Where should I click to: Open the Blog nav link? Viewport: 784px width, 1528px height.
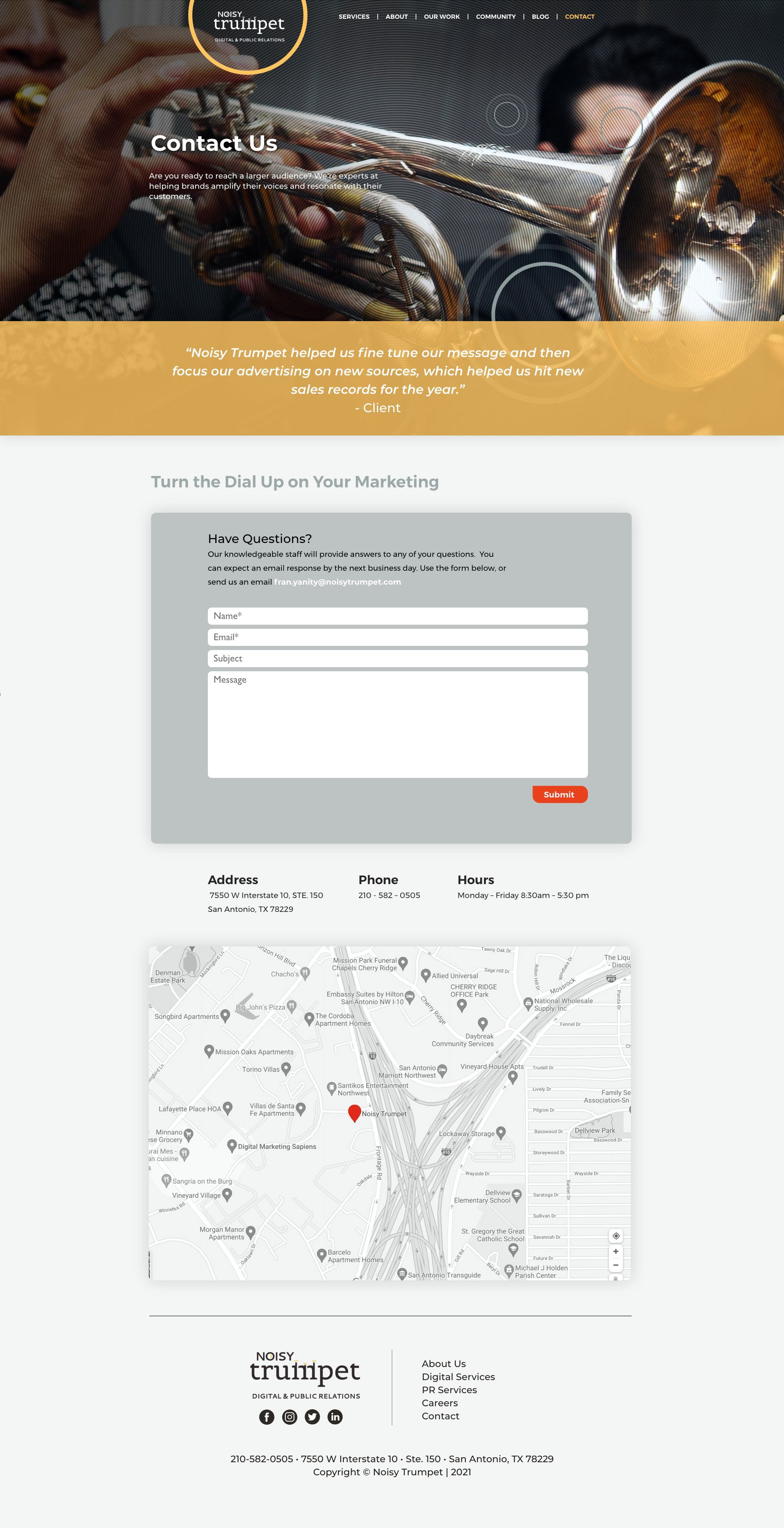(540, 17)
